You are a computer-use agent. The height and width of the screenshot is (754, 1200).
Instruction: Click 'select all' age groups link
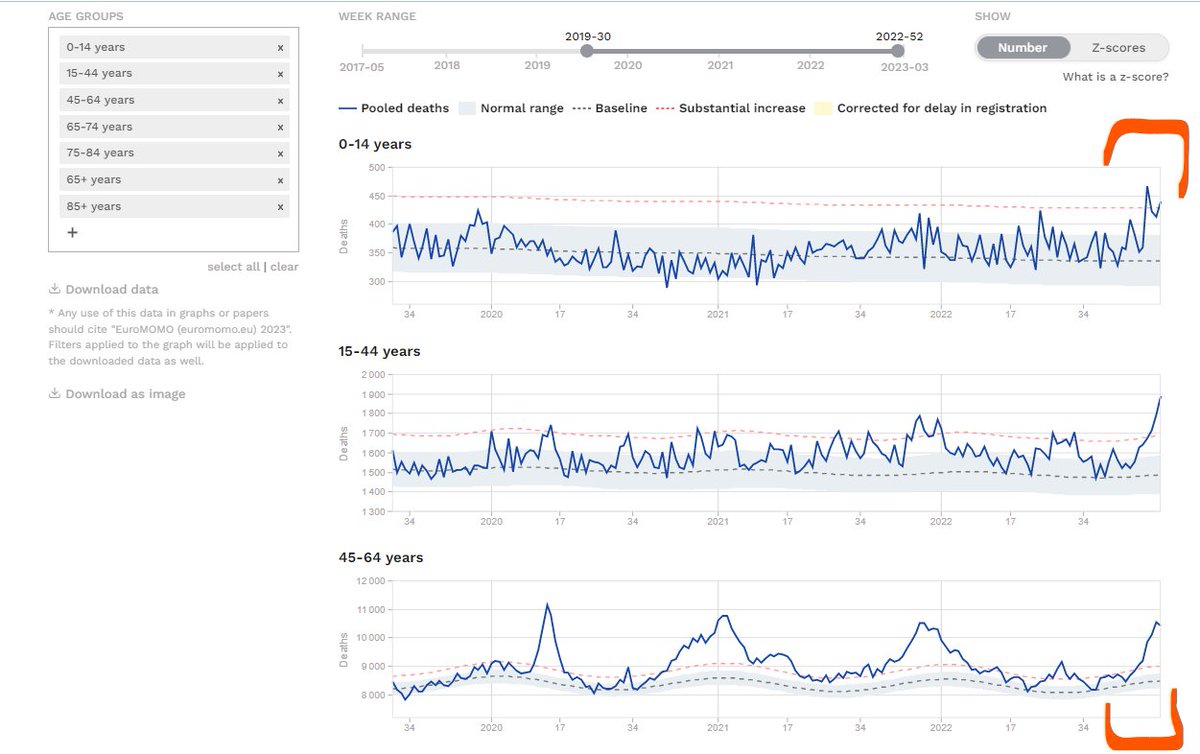pos(234,267)
